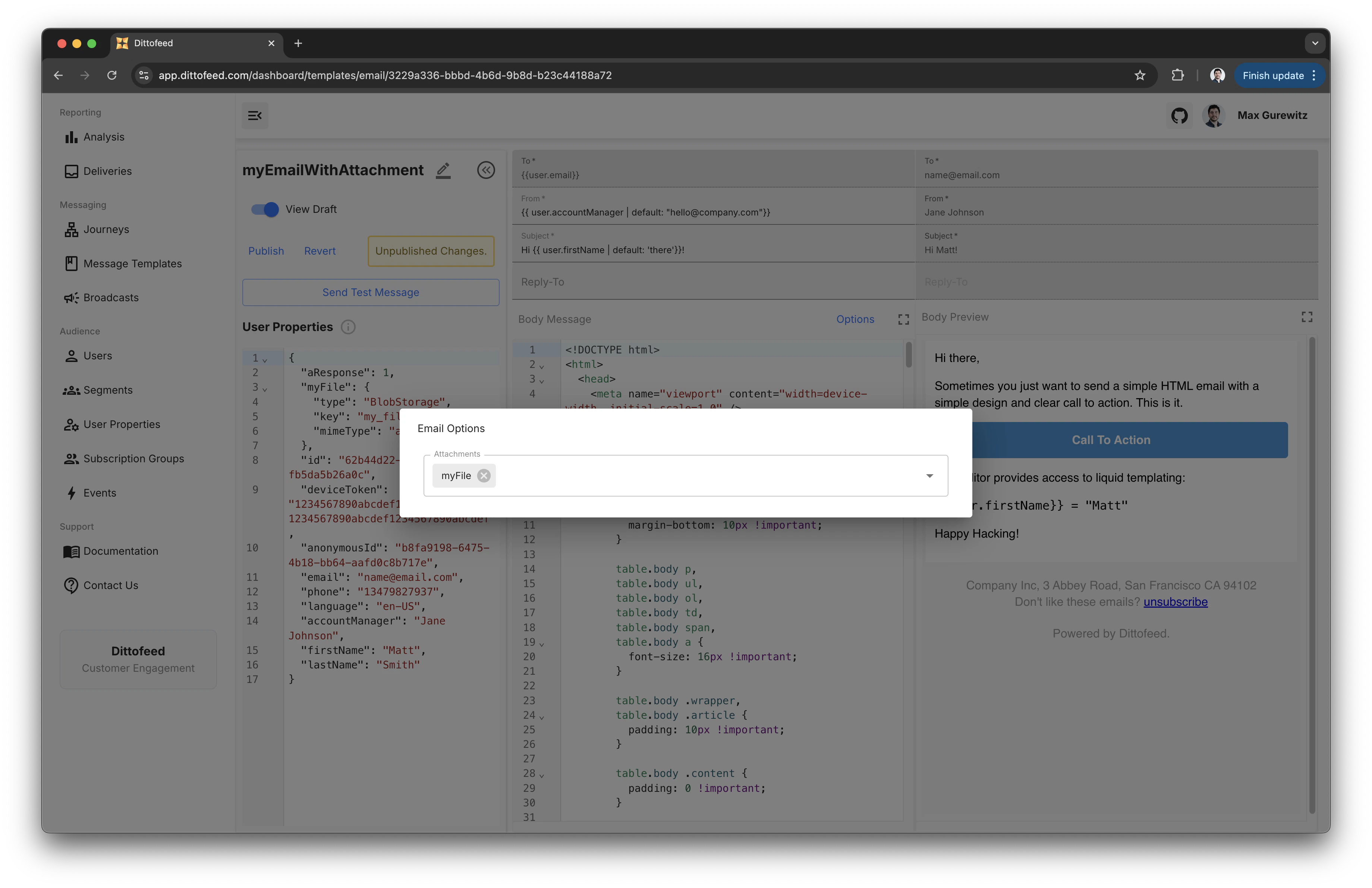Expand Body Message editor to fullscreen
Screen dimensions: 1372x888
coord(903,319)
